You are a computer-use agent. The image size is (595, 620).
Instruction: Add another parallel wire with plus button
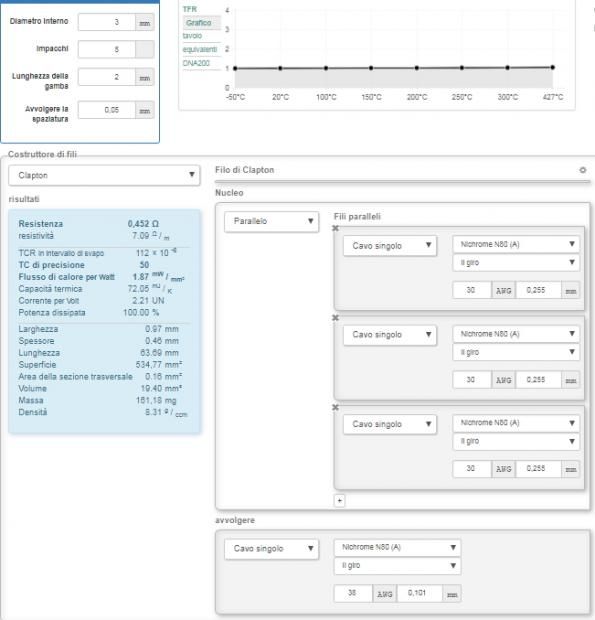coord(340,501)
